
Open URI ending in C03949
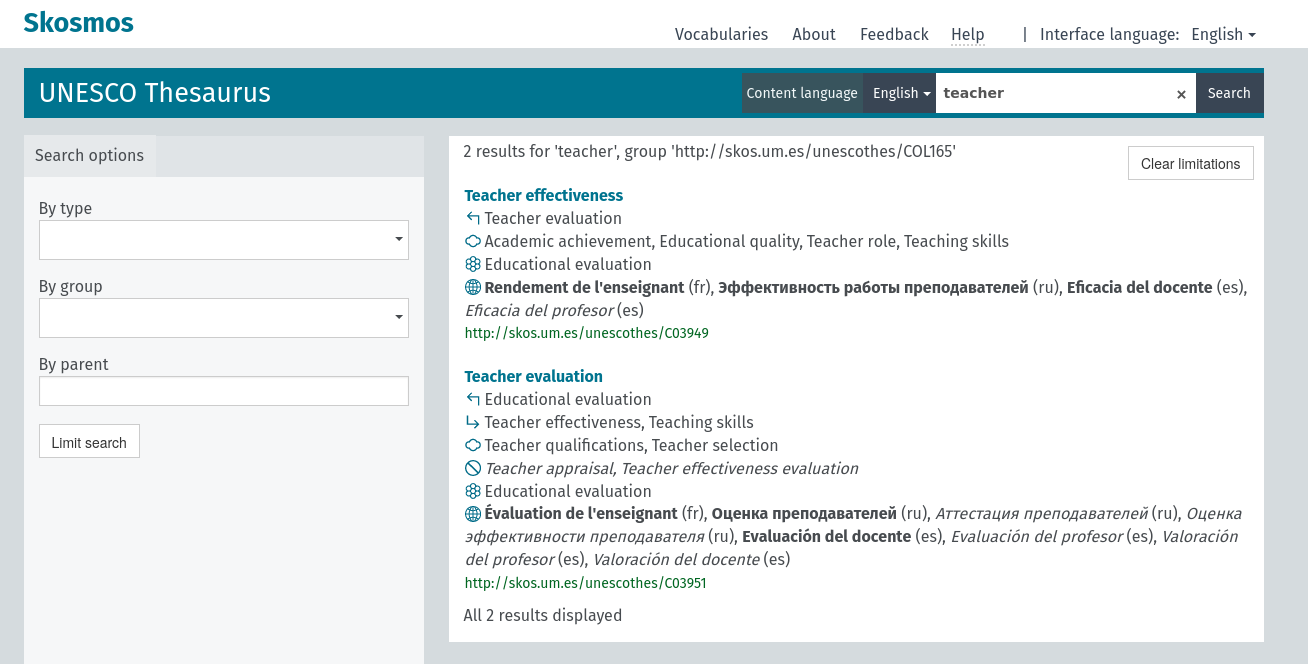(x=586, y=333)
